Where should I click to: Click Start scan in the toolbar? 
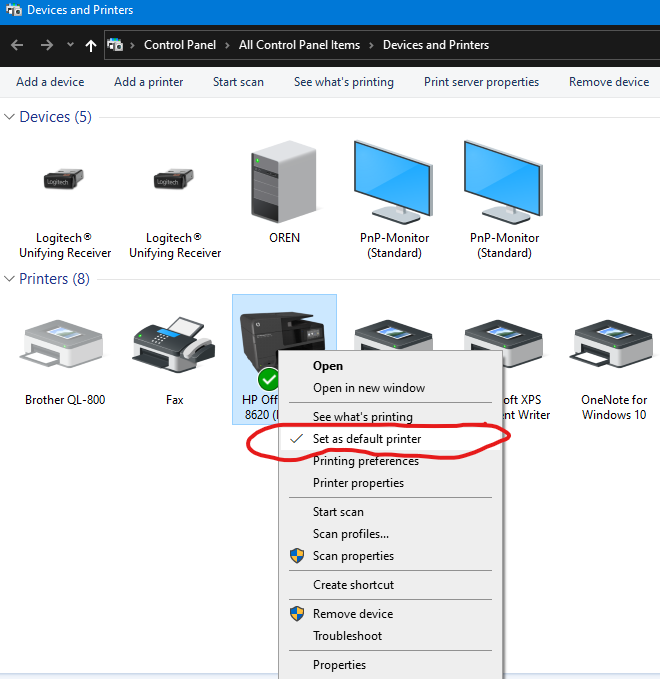point(238,82)
